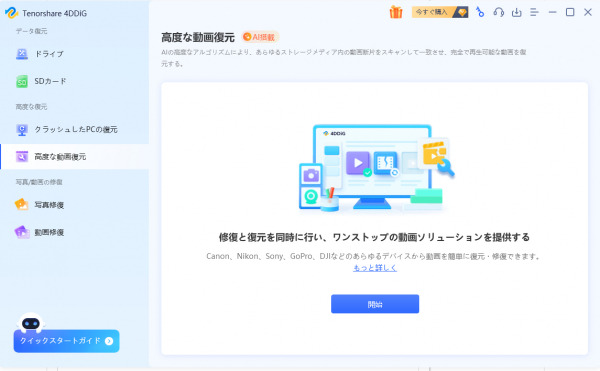Open the gift box promotion icon

[396, 12]
